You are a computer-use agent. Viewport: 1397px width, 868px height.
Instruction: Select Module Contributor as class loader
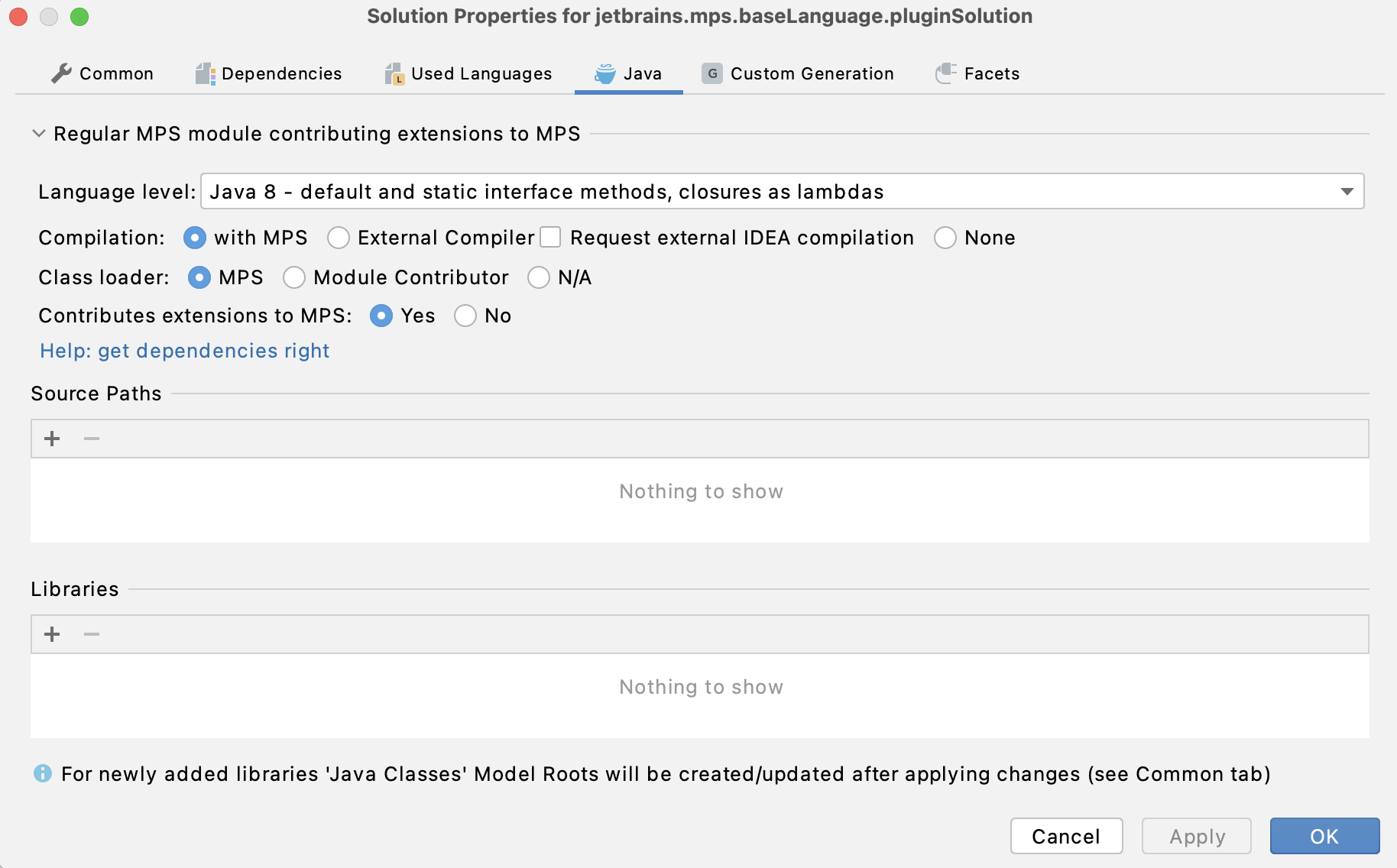(x=294, y=277)
